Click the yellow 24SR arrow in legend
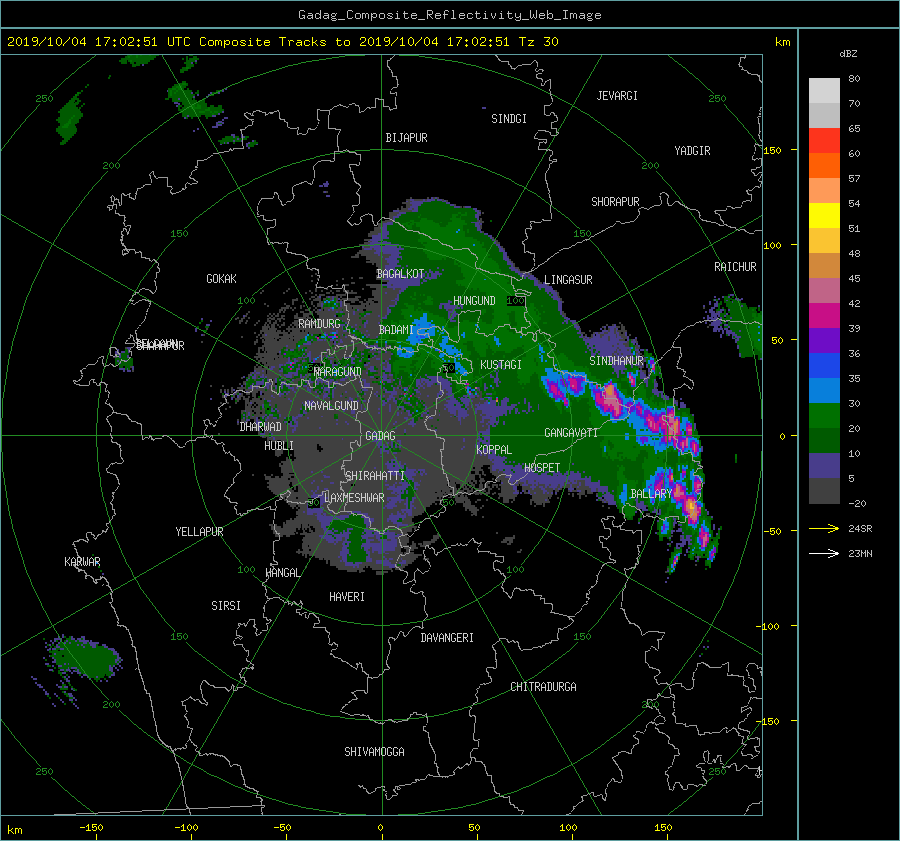900x841 pixels. [x=824, y=529]
